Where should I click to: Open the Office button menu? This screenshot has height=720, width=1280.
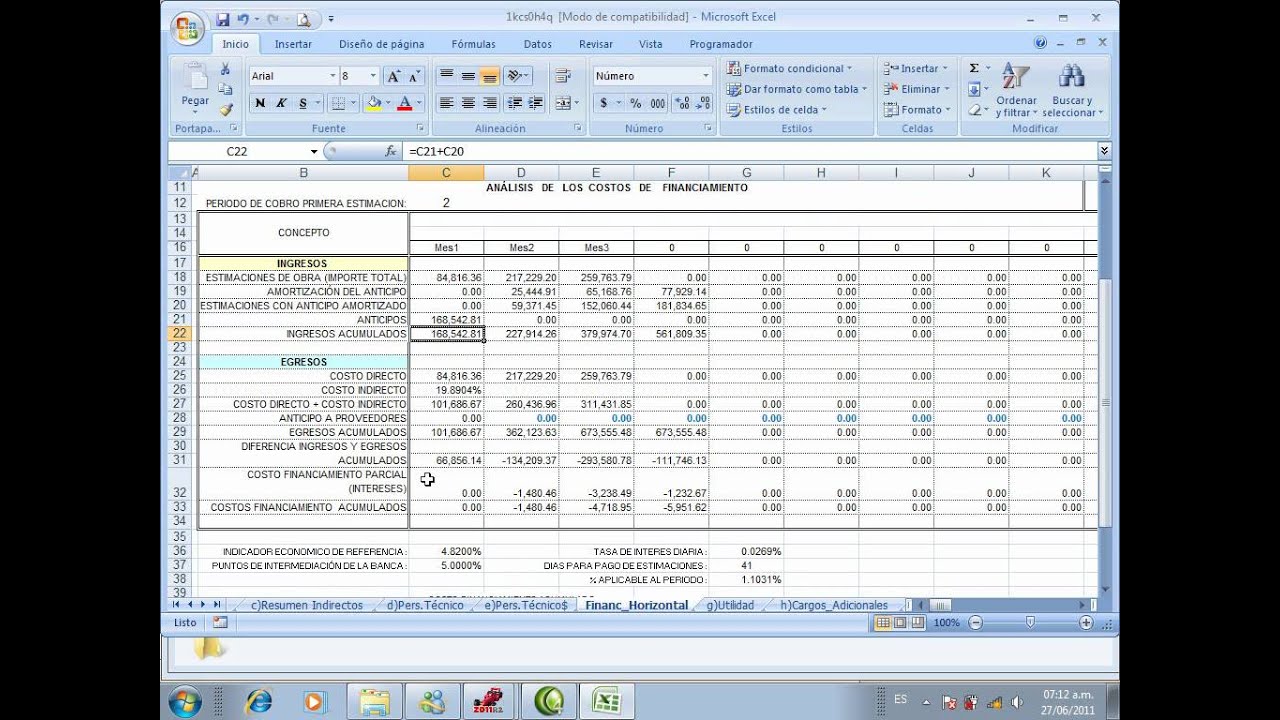[188, 28]
